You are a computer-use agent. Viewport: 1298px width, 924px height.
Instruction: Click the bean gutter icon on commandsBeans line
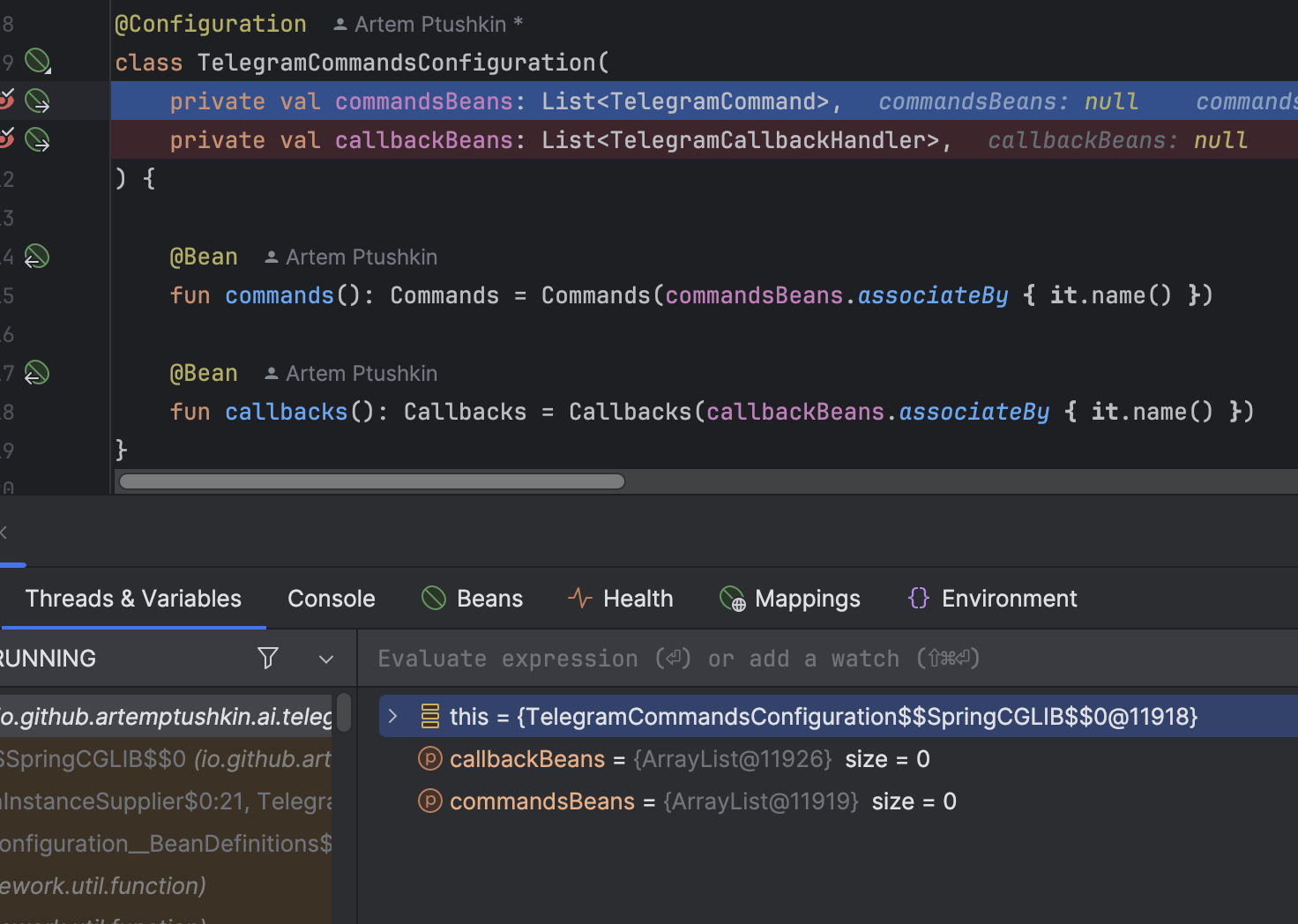click(x=37, y=101)
